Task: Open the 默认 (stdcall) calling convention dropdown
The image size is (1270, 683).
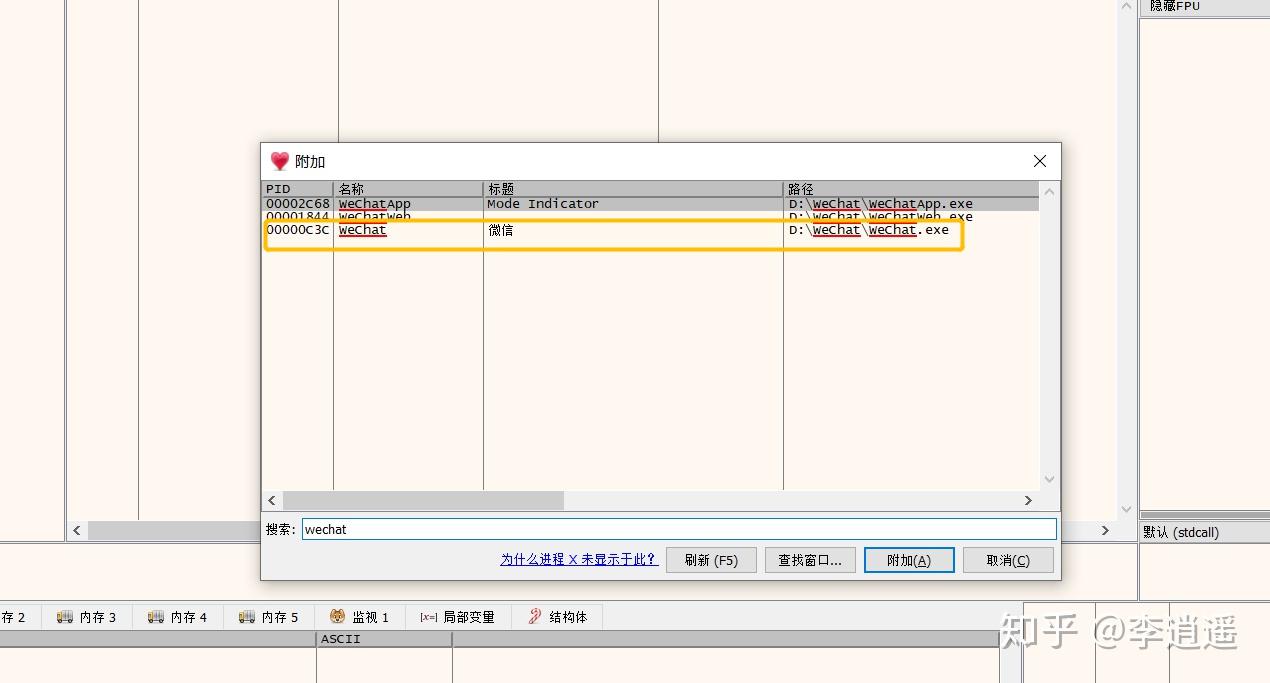Action: pos(1204,532)
